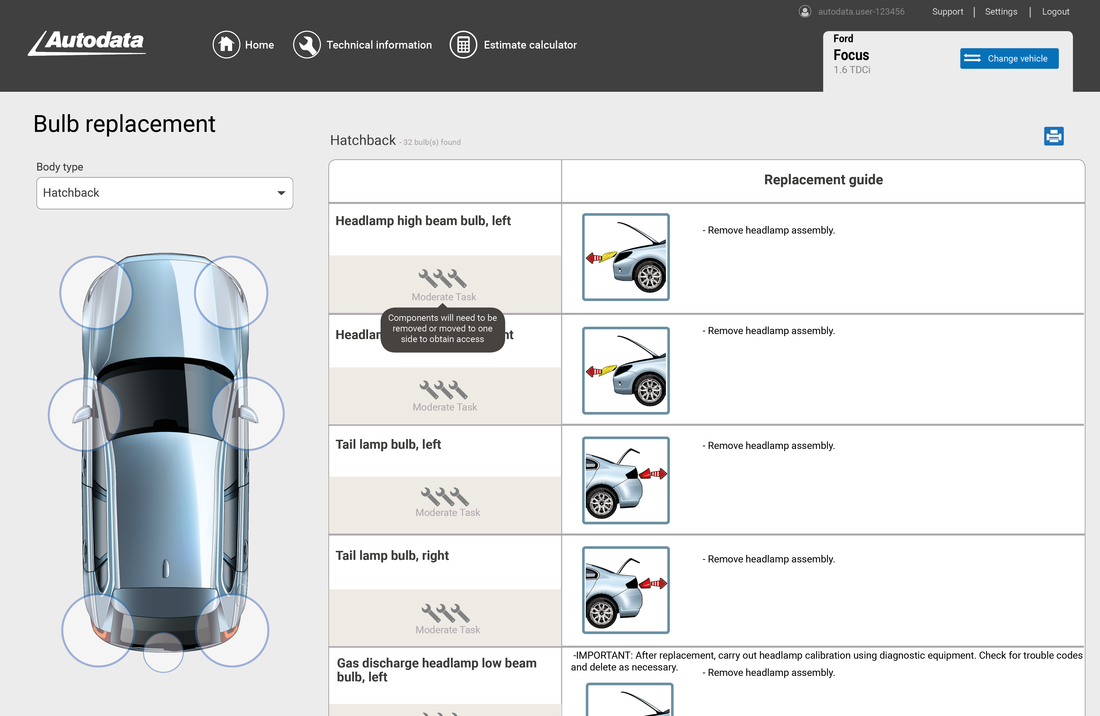Click the print icon above the table

tap(1053, 136)
